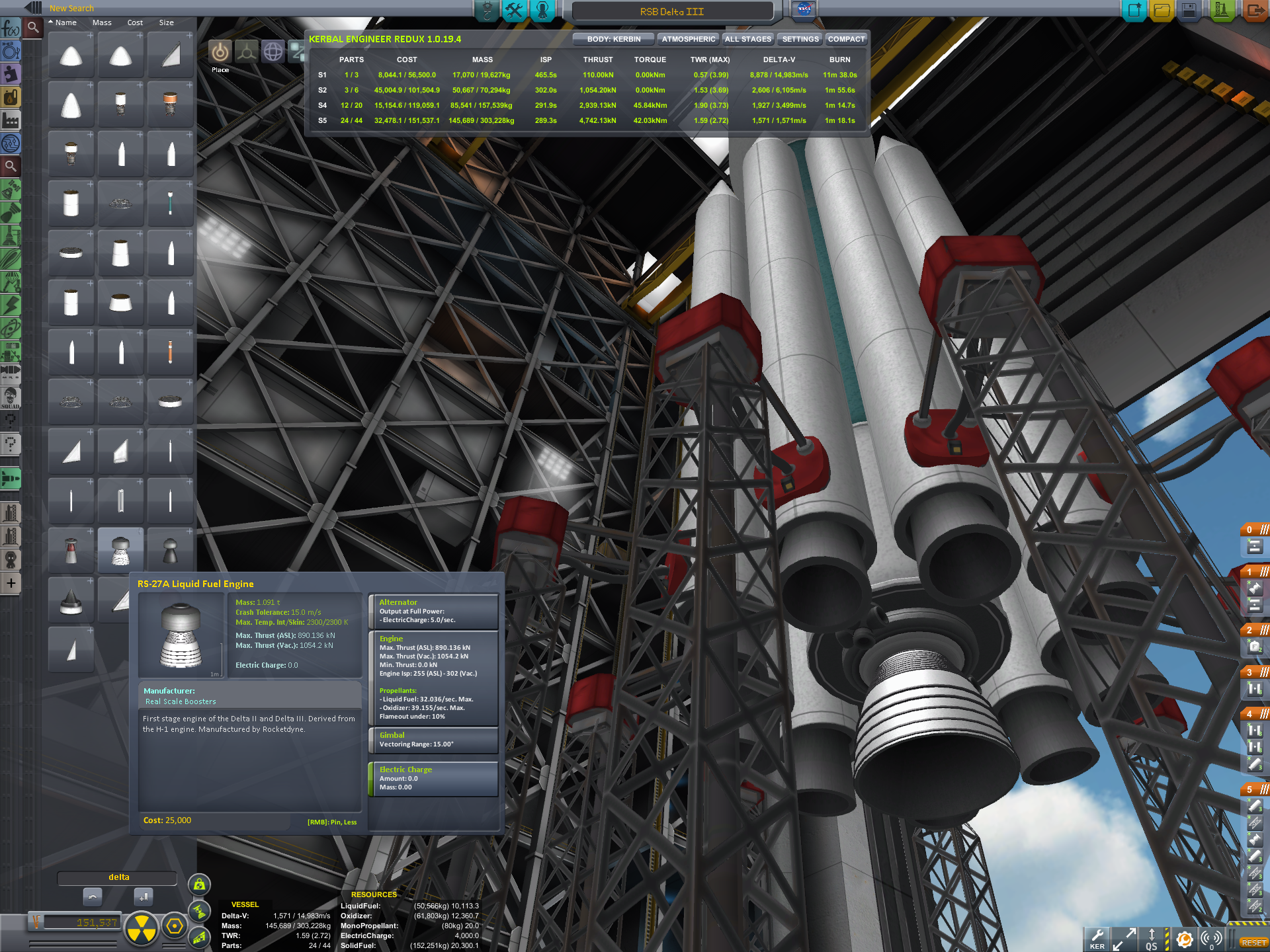Click the NASA emblem icon in top bar
This screenshot has height=952, width=1270.
(804, 9)
